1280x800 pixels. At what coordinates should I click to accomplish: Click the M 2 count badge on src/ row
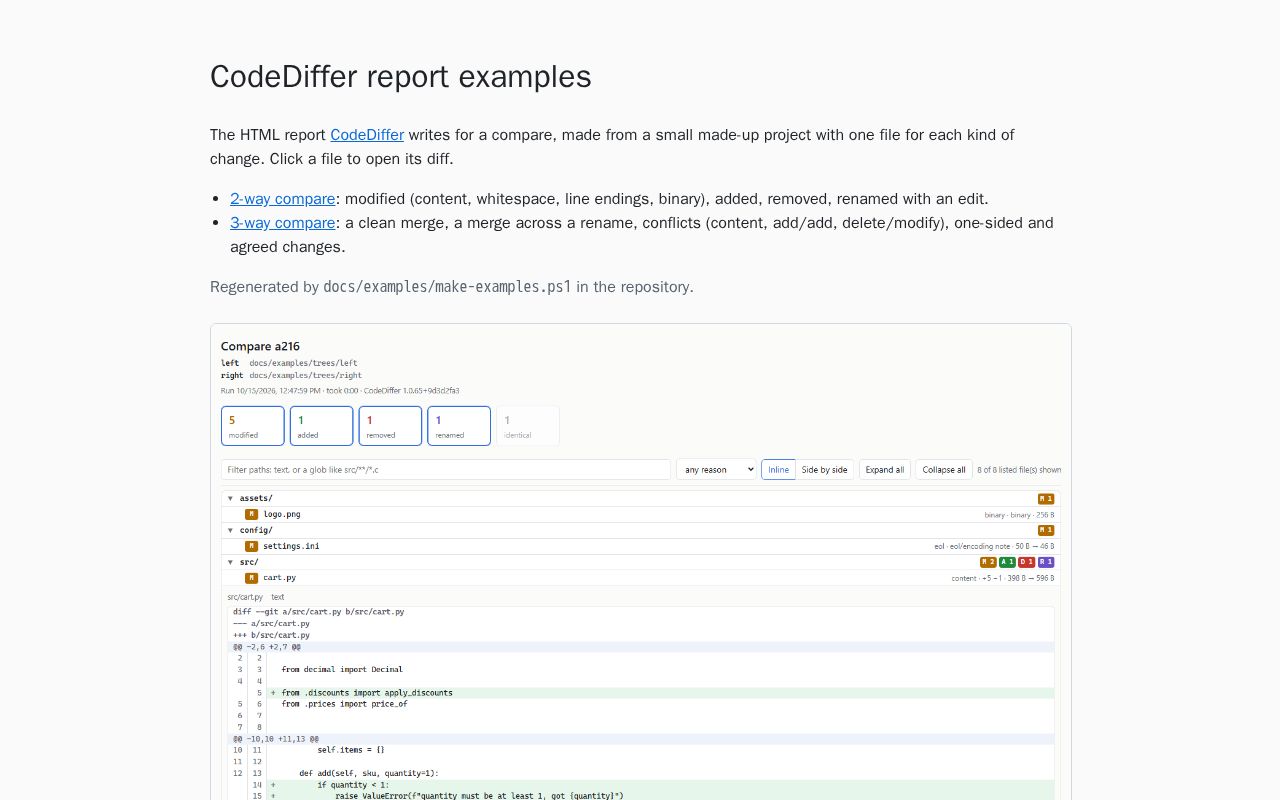tap(988, 562)
